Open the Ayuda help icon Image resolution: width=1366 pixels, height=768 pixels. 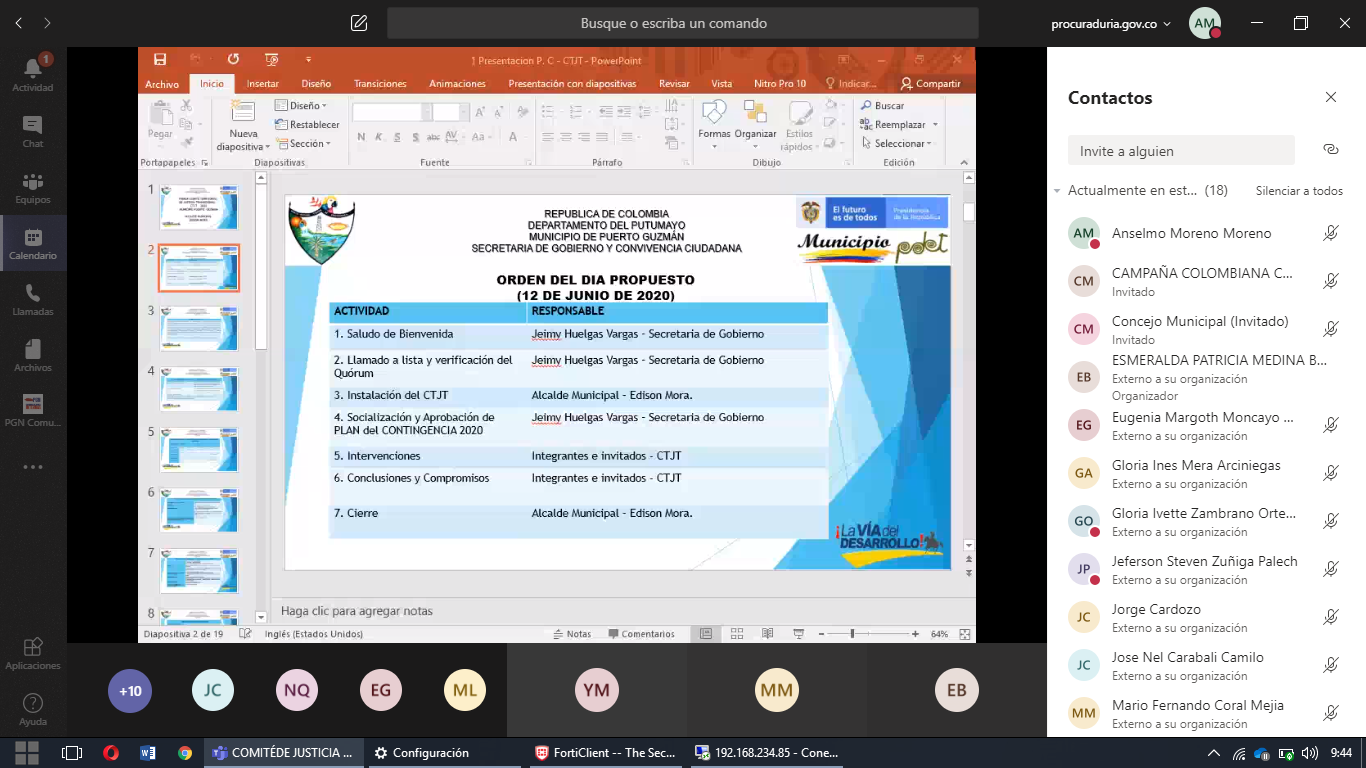33,708
